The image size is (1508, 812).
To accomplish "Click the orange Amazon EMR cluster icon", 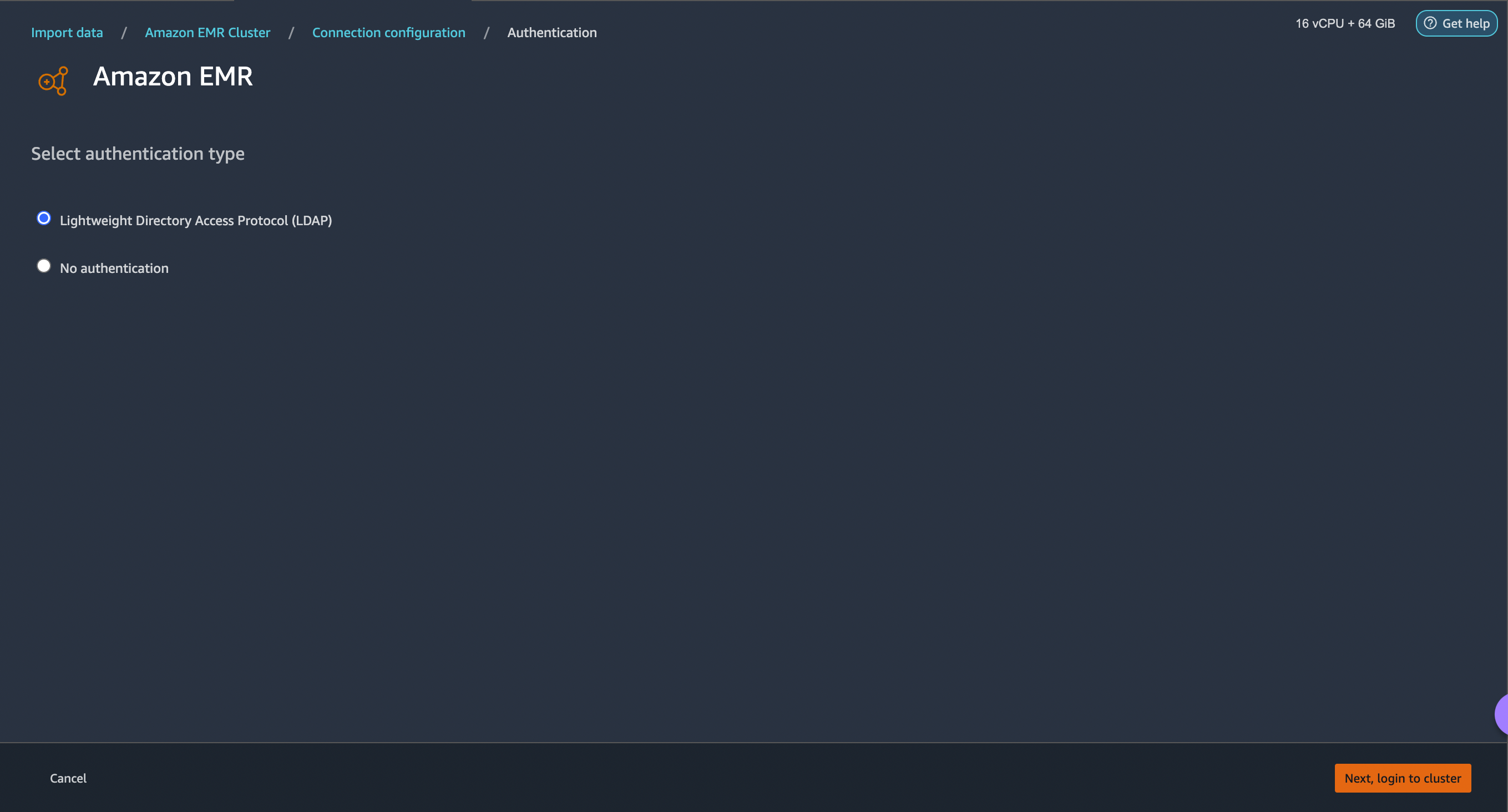I will (x=53, y=81).
